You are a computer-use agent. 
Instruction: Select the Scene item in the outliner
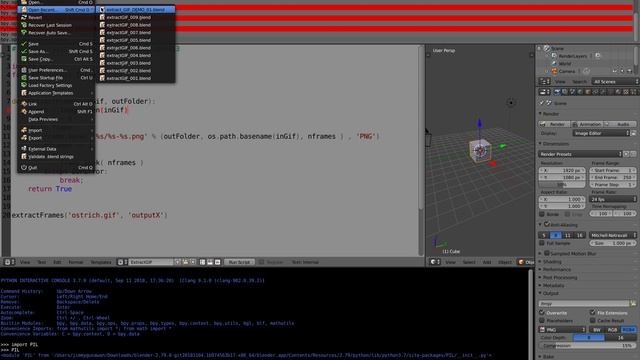click(558, 48)
